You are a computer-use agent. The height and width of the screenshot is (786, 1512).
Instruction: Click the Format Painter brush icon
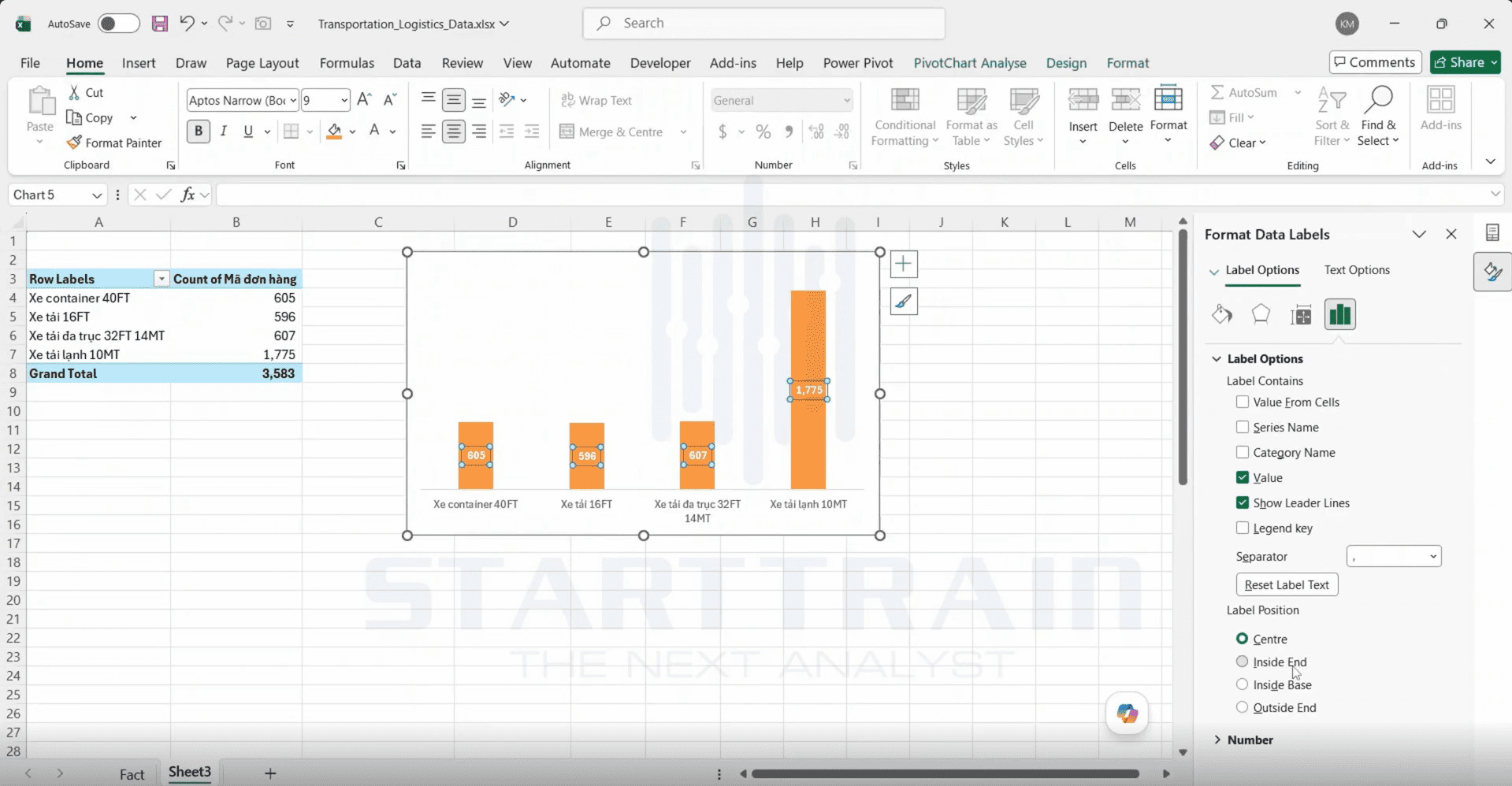click(x=74, y=143)
